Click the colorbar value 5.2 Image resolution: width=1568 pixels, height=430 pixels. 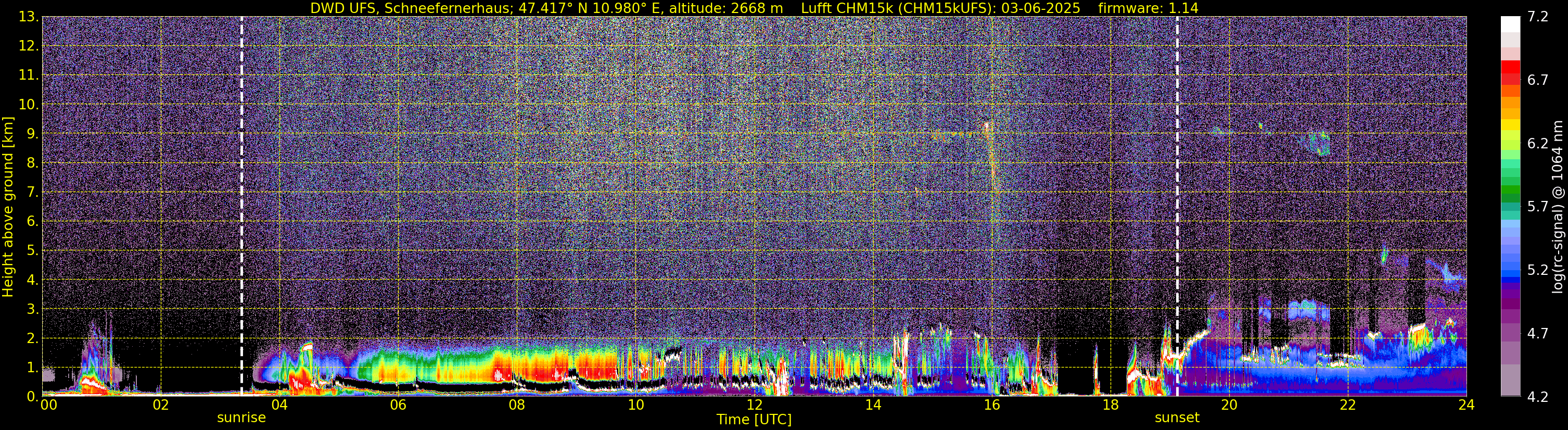coord(1538,270)
